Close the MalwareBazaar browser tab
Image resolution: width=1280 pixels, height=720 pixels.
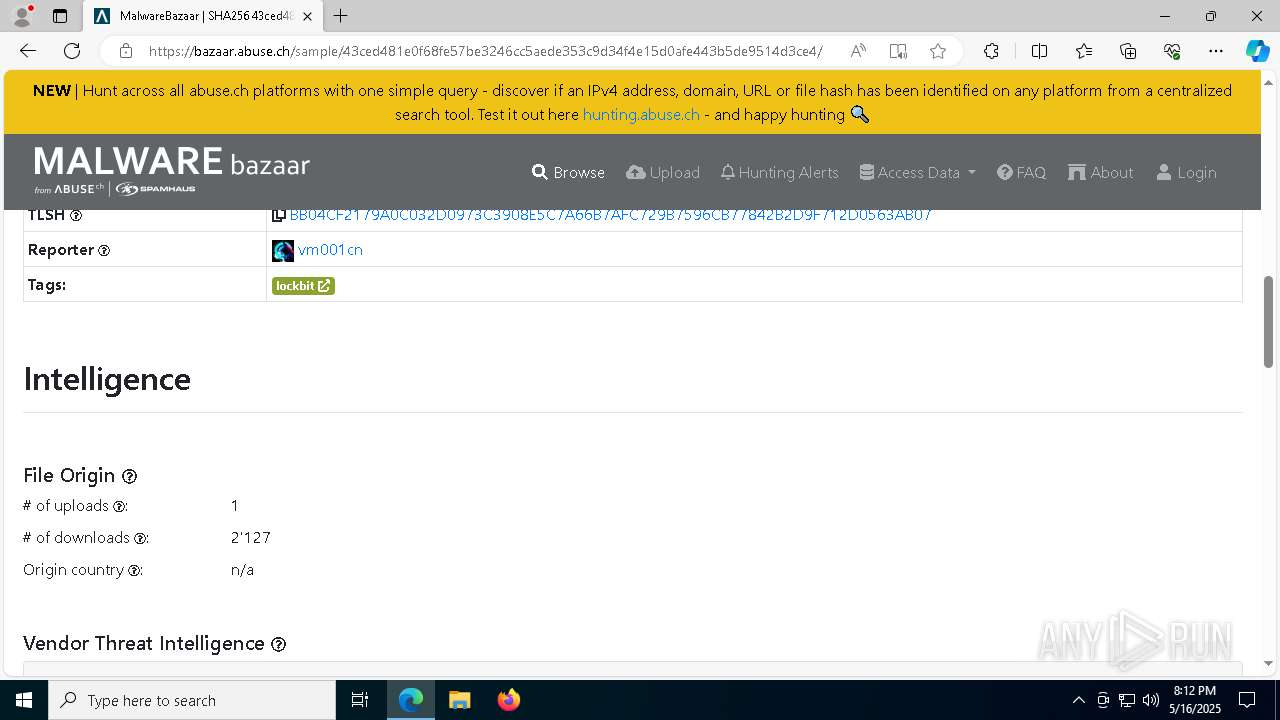(308, 16)
